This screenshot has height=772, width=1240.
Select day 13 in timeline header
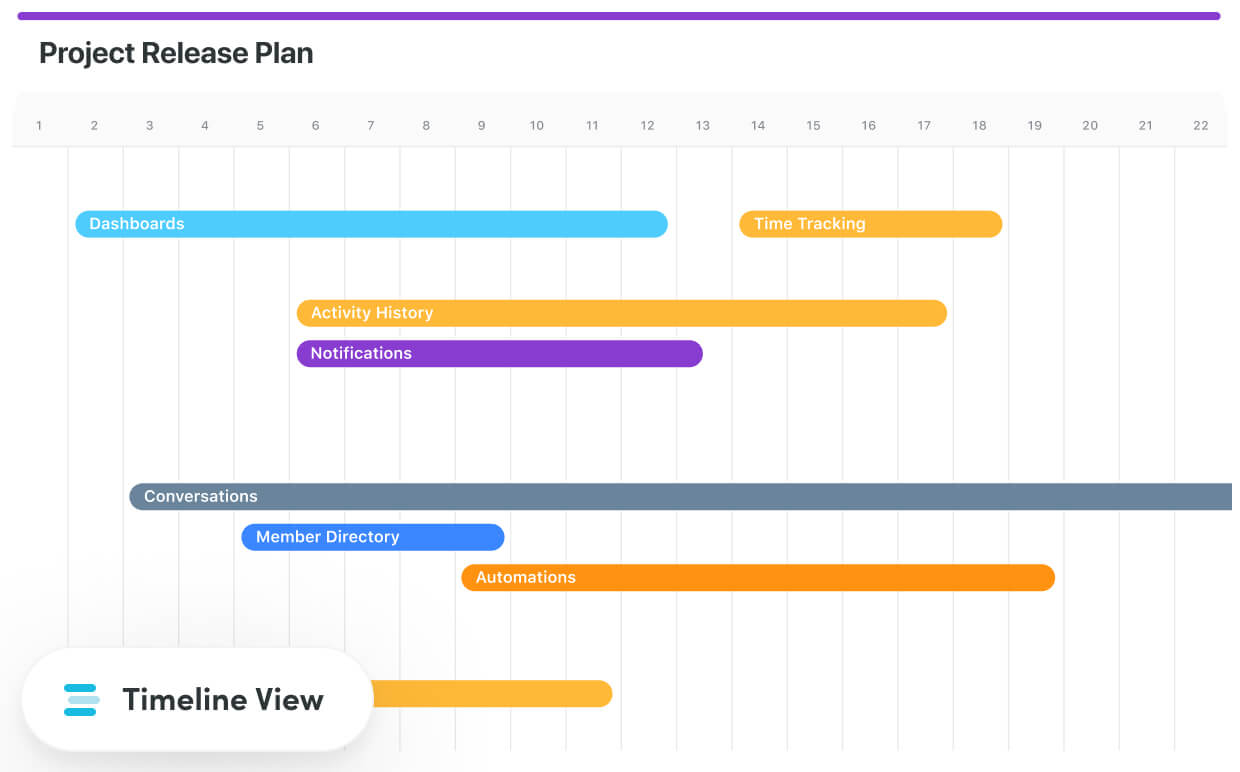[703, 126]
